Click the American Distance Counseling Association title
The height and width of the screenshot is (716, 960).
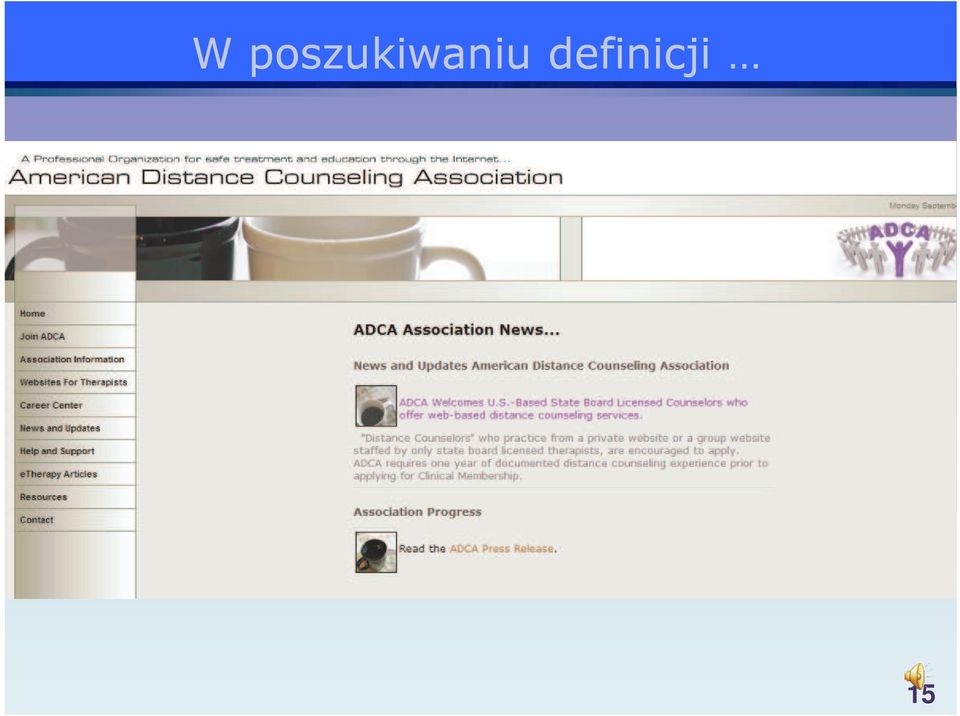pyautogui.click(x=286, y=178)
